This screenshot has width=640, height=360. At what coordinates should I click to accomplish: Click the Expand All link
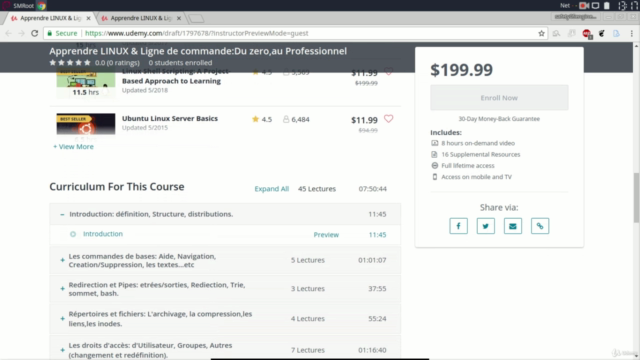271,189
